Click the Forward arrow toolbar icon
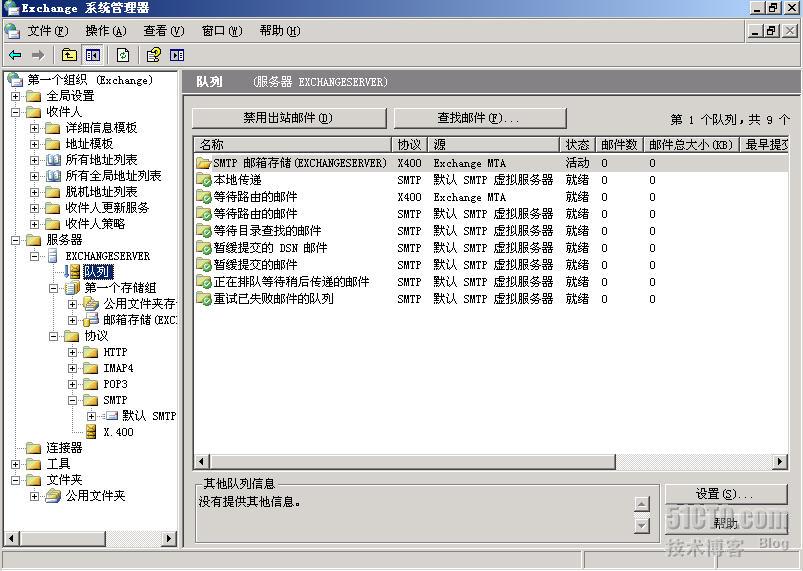This screenshot has width=803, height=571. click(x=38, y=55)
